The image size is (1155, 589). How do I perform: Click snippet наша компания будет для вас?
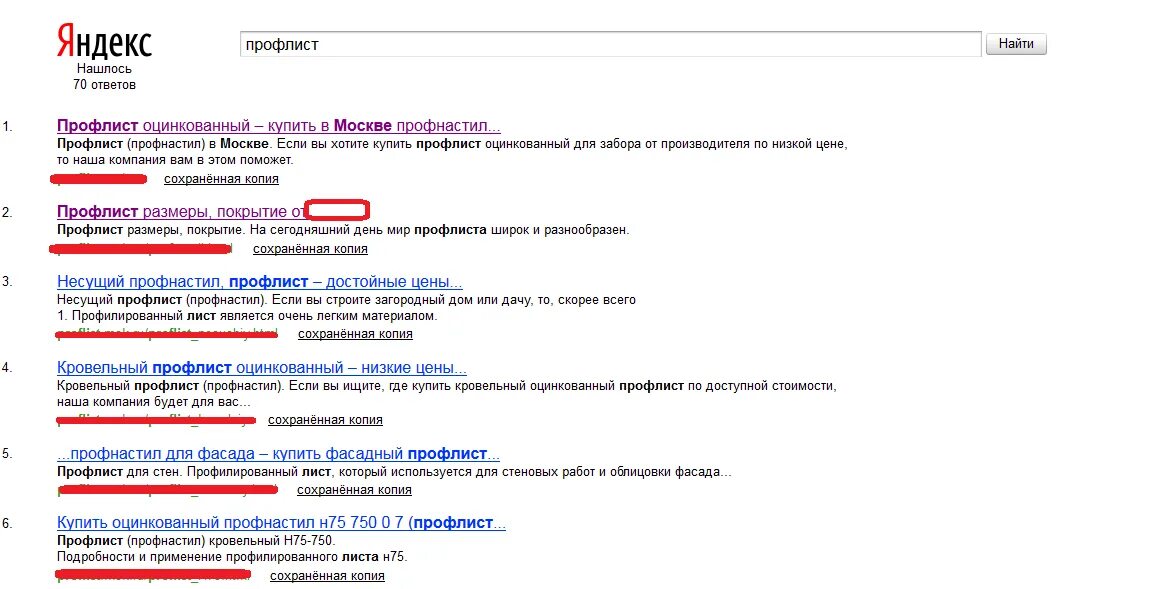click(x=154, y=402)
